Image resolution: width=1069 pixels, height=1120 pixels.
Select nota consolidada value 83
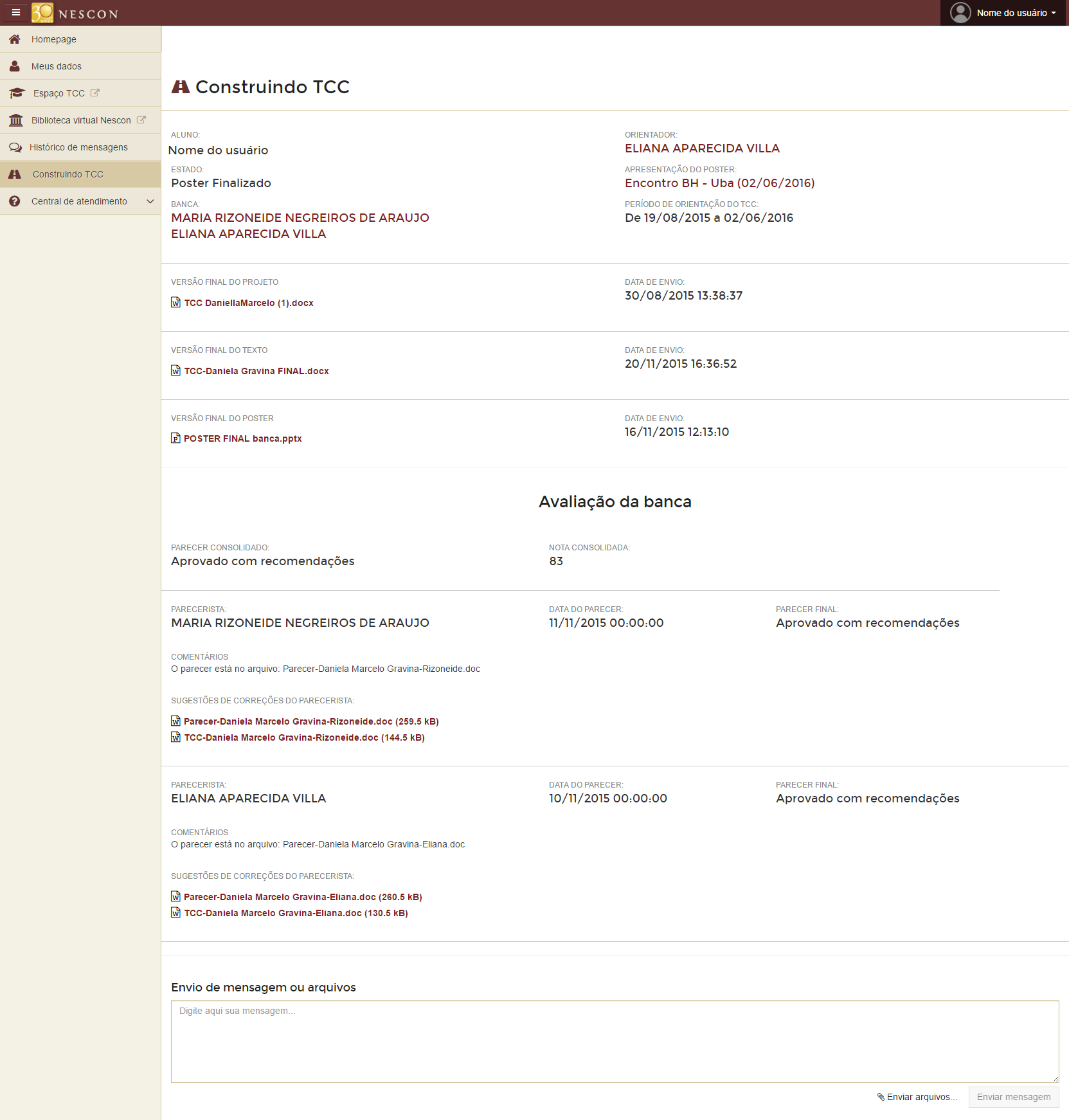tap(556, 561)
